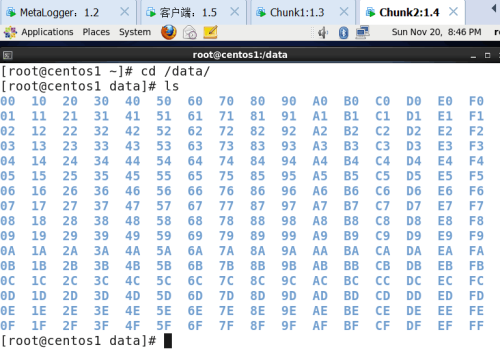500x360 pixels.
Task: Click the Chunk1 tab play icon
Action: pos(261,13)
